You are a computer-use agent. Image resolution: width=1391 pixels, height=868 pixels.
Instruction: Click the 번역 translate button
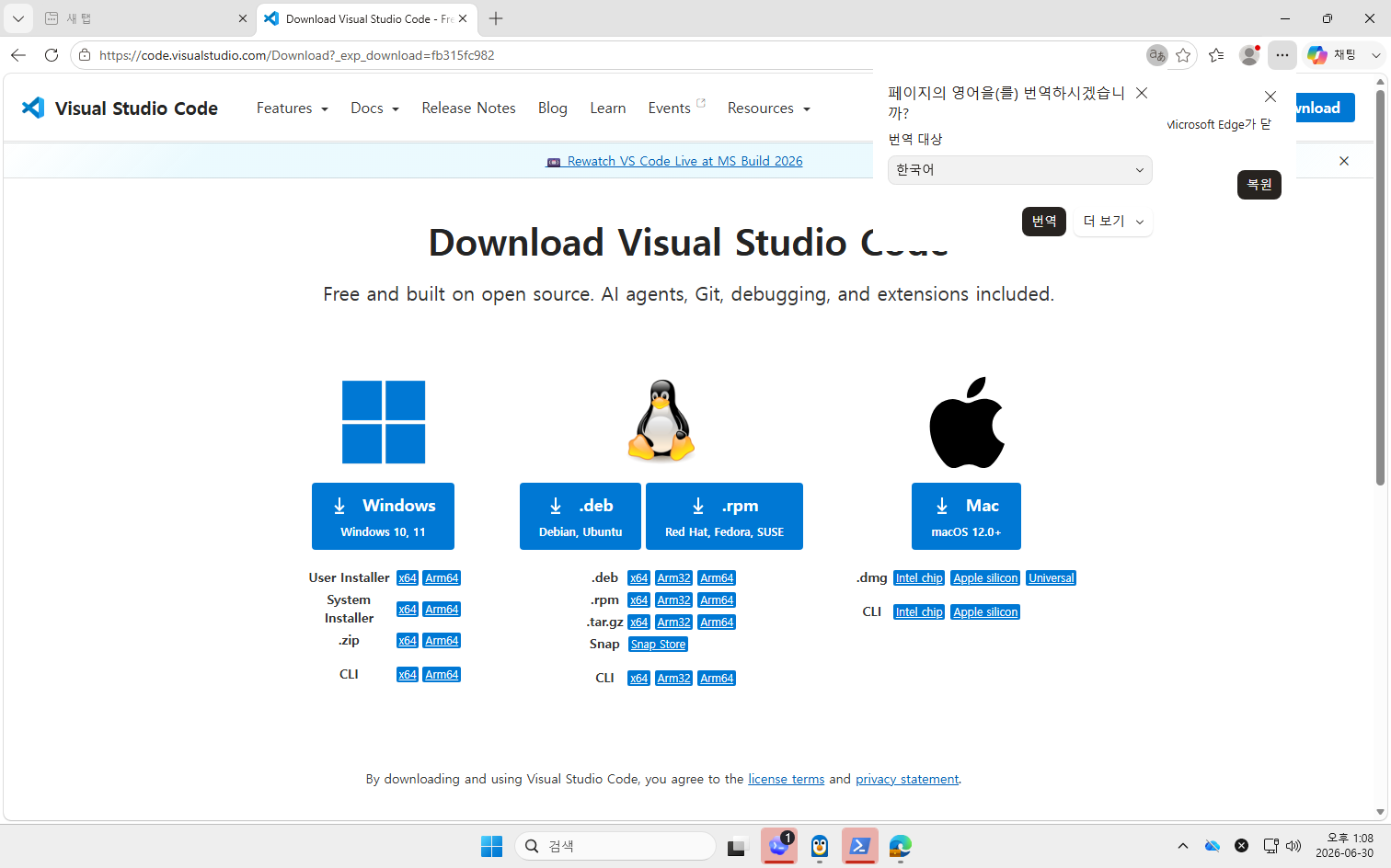pos(1044,222)
